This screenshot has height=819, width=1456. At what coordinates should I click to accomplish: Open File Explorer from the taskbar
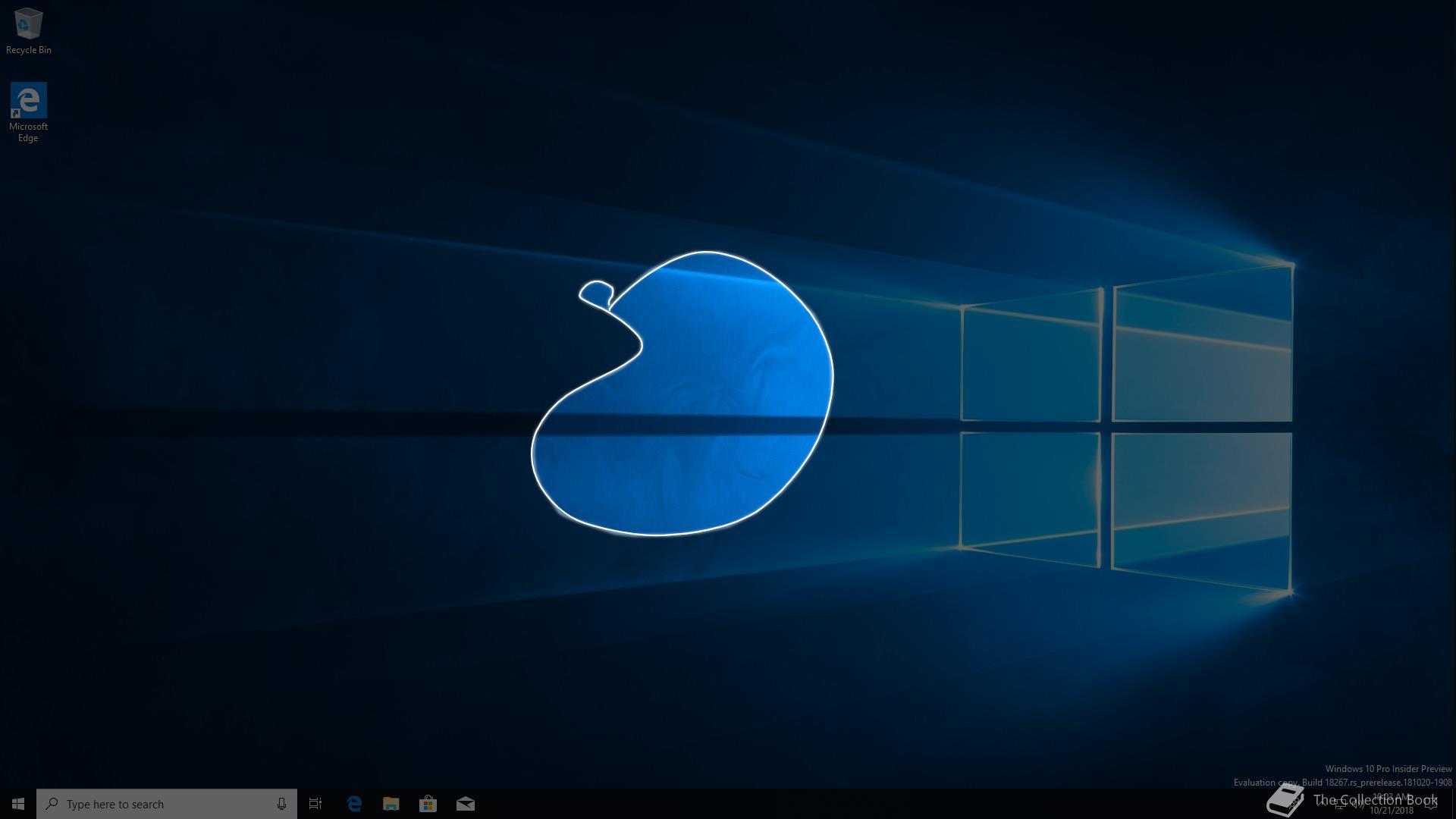click(x=391, y=804)
